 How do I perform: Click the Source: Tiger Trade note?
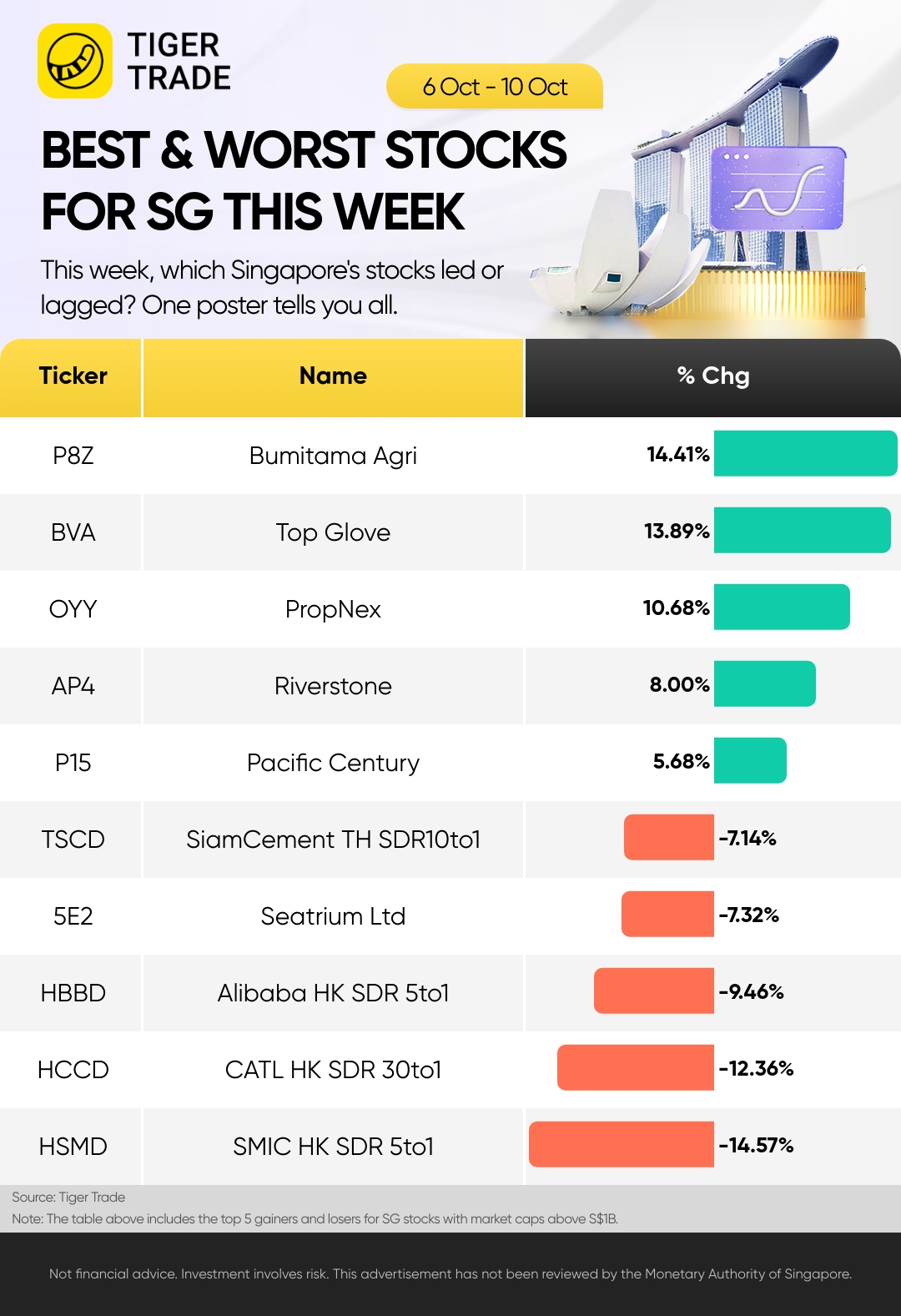68,1197
